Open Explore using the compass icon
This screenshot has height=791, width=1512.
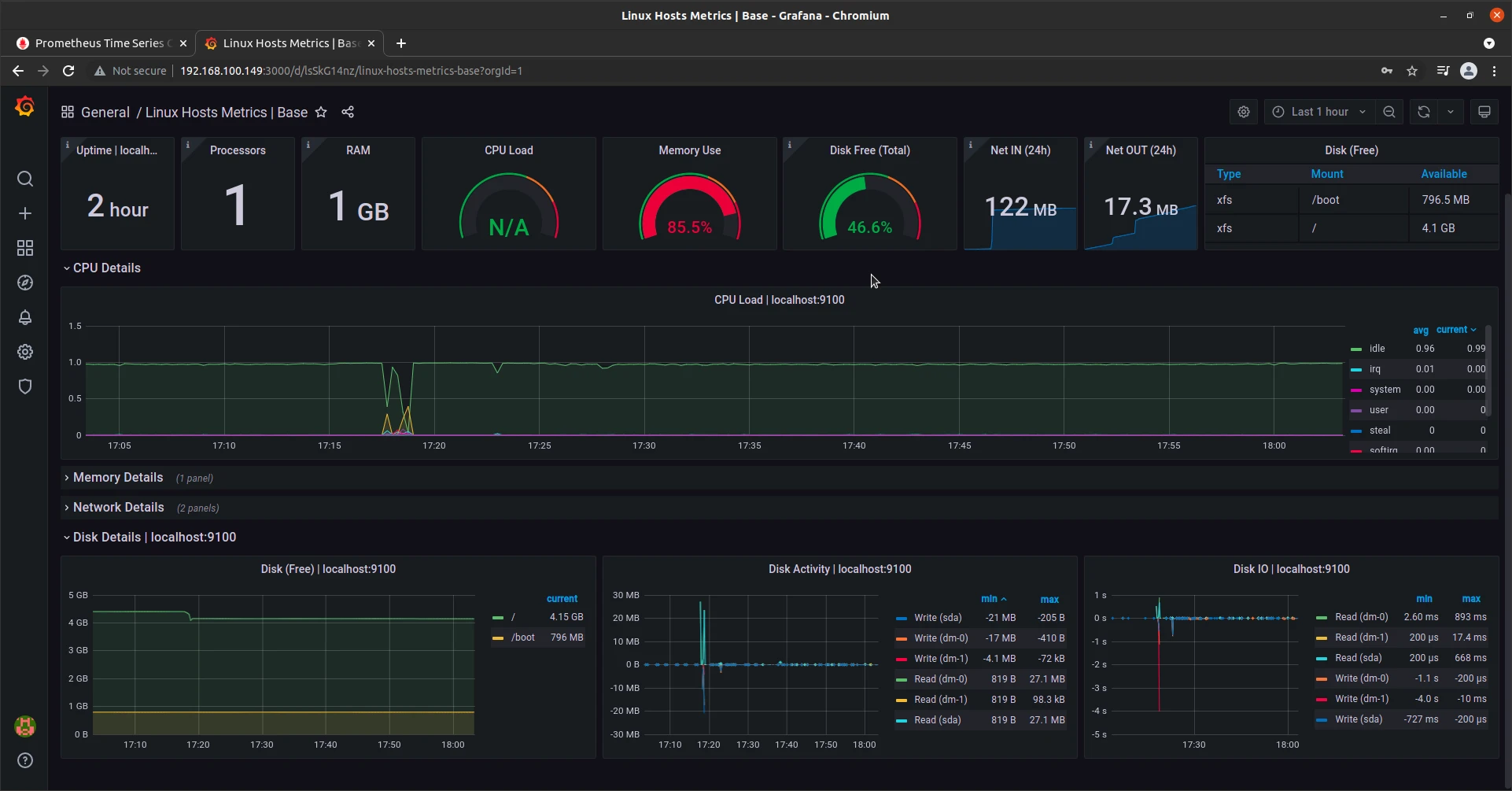point(26,283)
